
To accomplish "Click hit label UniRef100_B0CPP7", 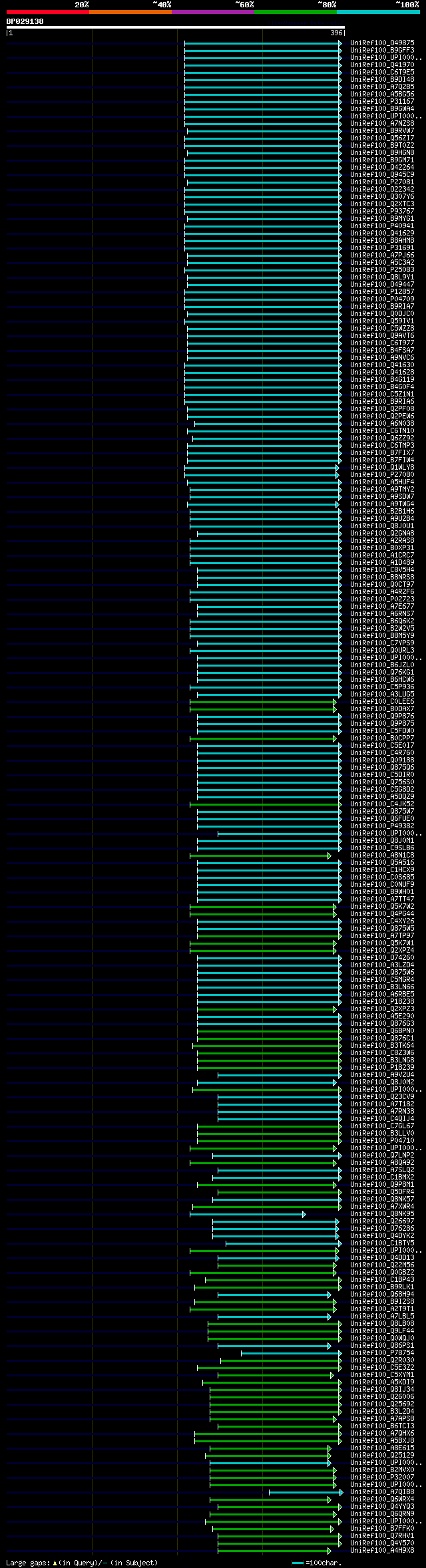I will 382,738.
